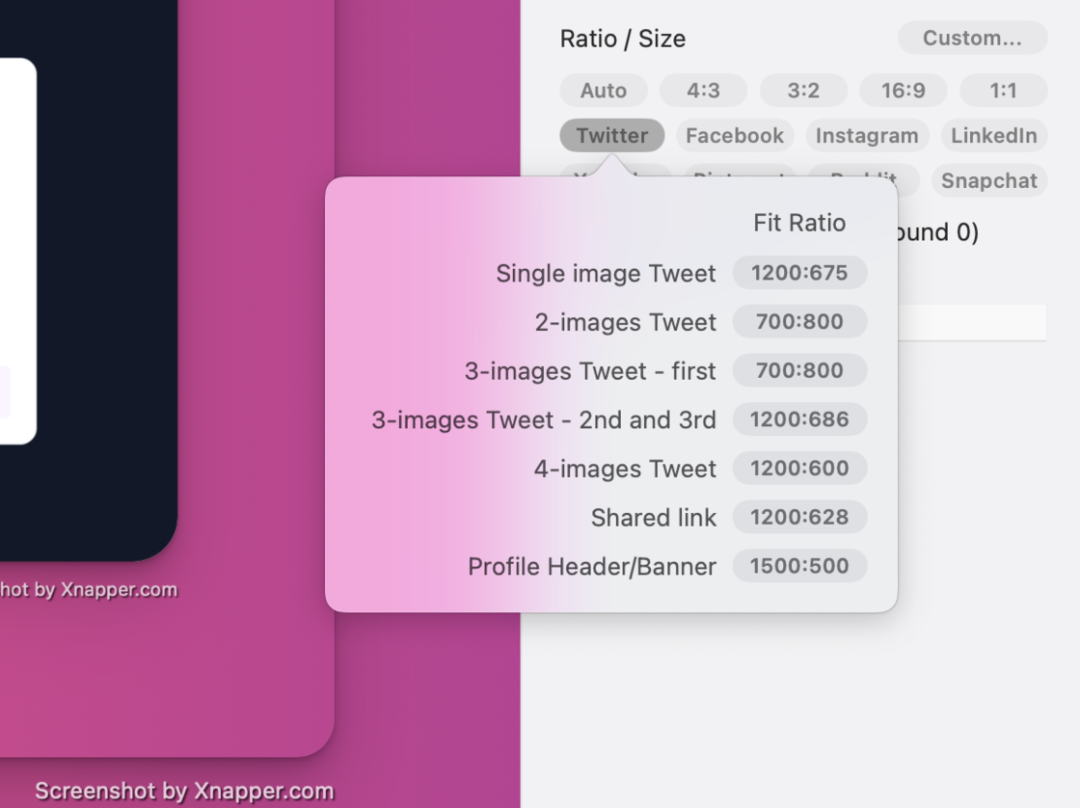Screen dimensions: 1080x808
Task: Click the Shared link label
Action: coord(654,518)
